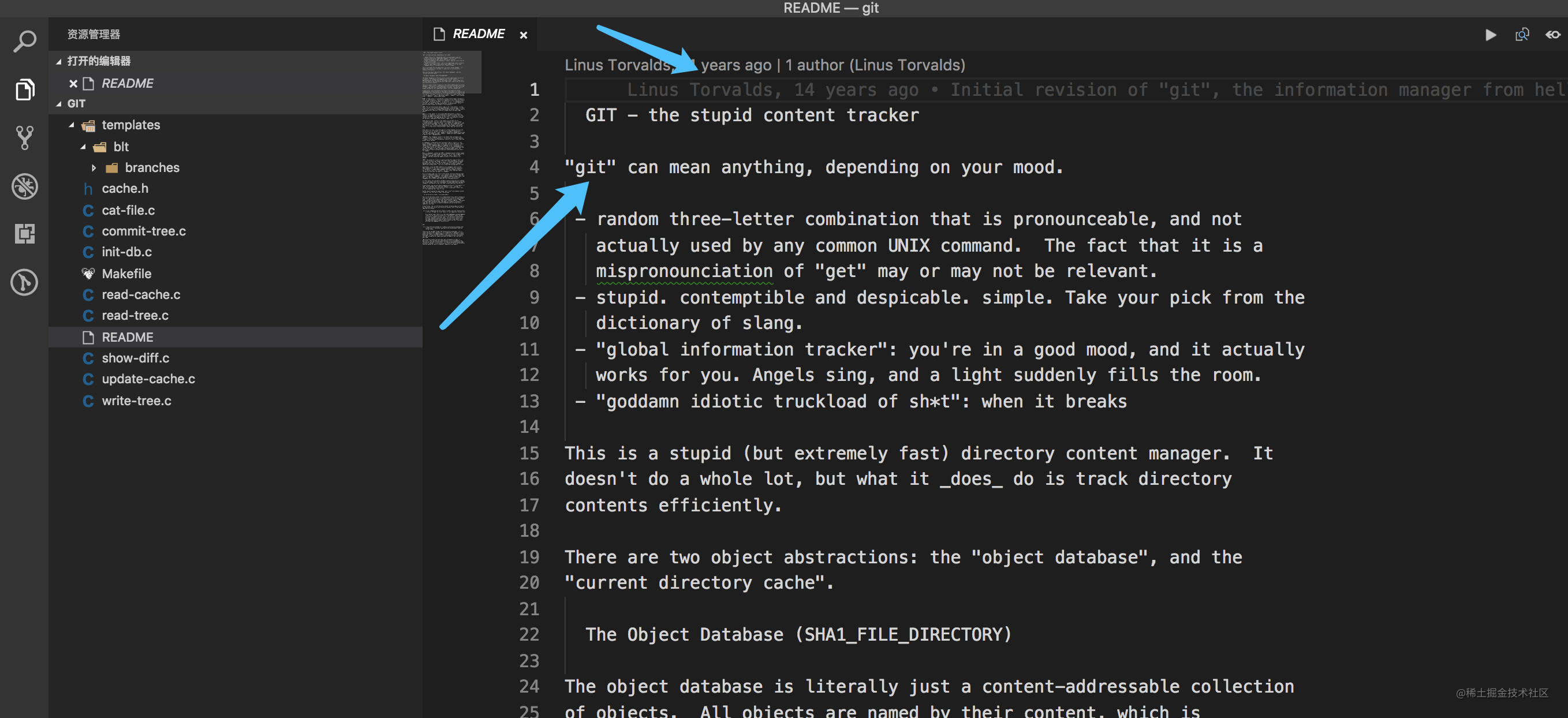This screenshot has height=718, width=1568.
Task: Click the C icon beside init-db.c
Action: tap(88, 252)
